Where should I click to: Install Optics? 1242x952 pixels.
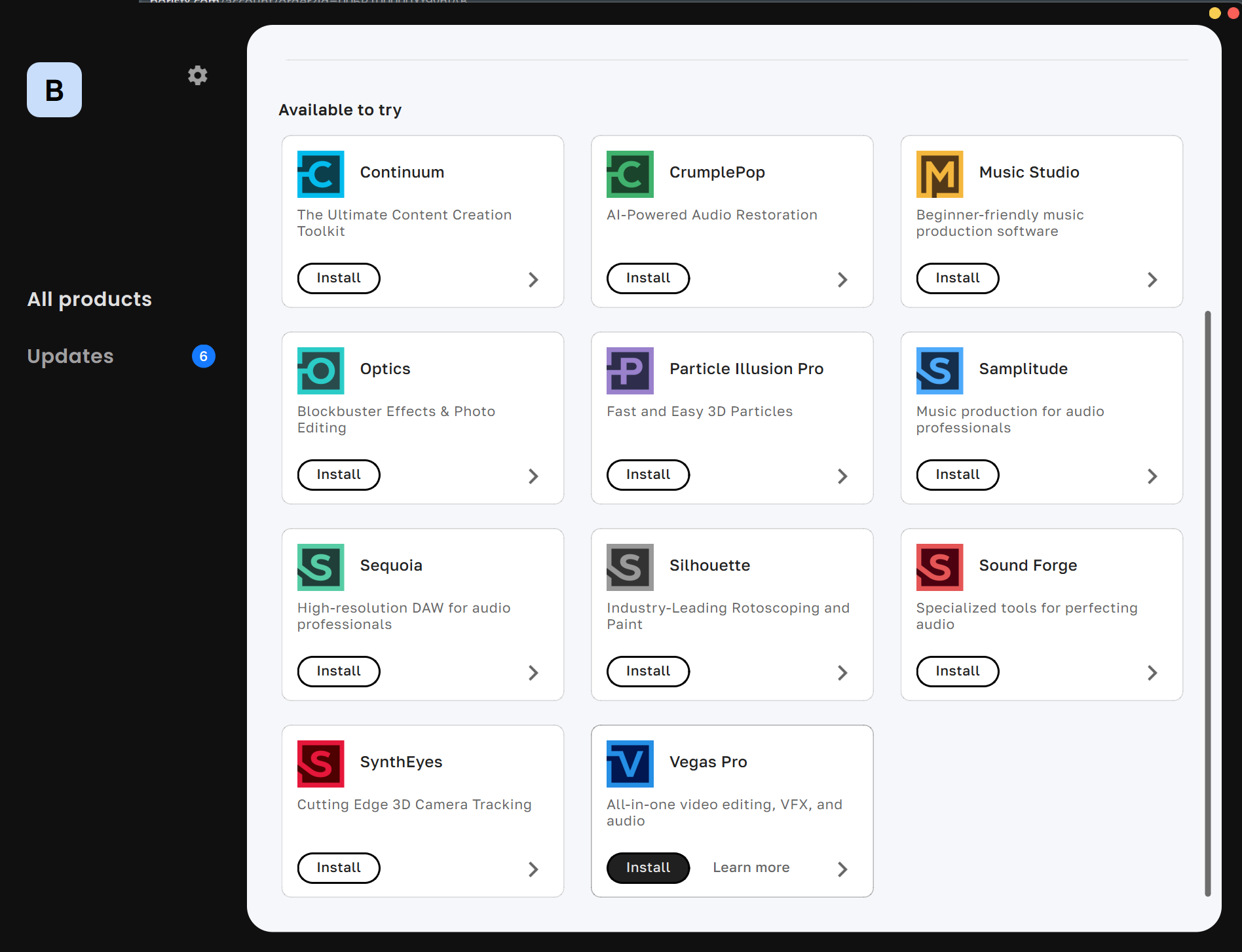click(339, 475)
